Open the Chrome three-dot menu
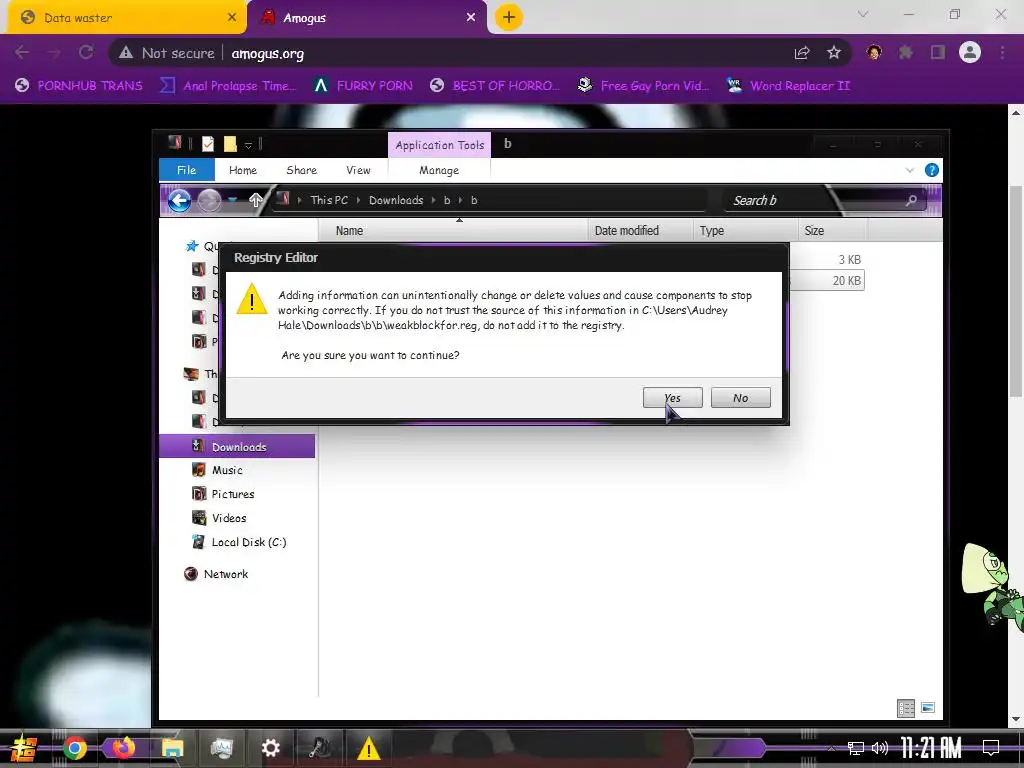This screenshot has height=768, width=1024. [x=1002, y=52]
